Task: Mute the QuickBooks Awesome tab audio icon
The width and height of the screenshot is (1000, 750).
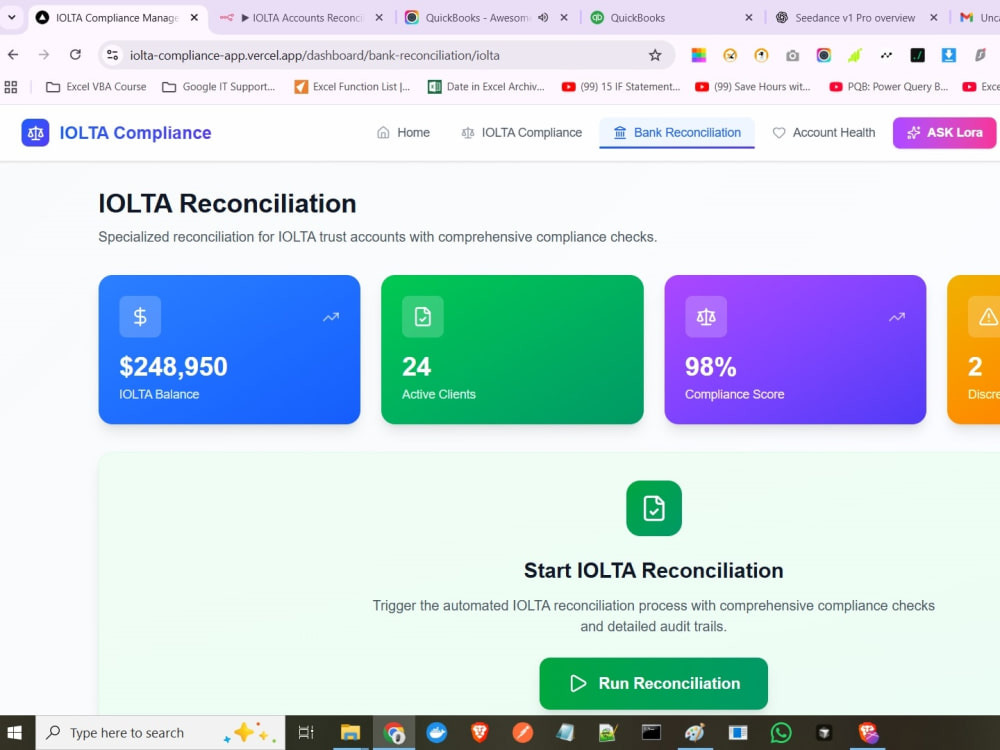Action: [543, 18]
